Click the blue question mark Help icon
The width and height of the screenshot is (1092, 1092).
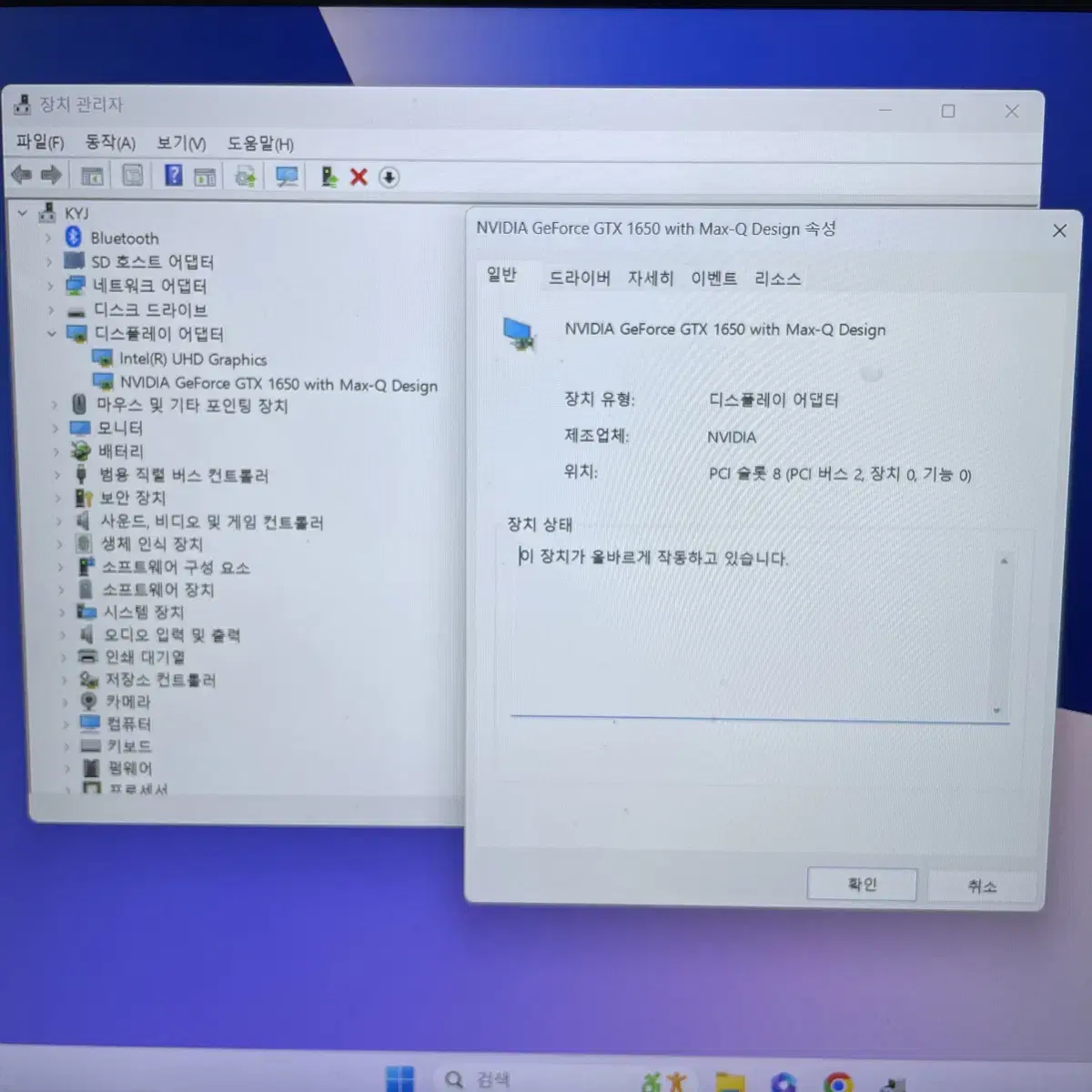point(173,176)
